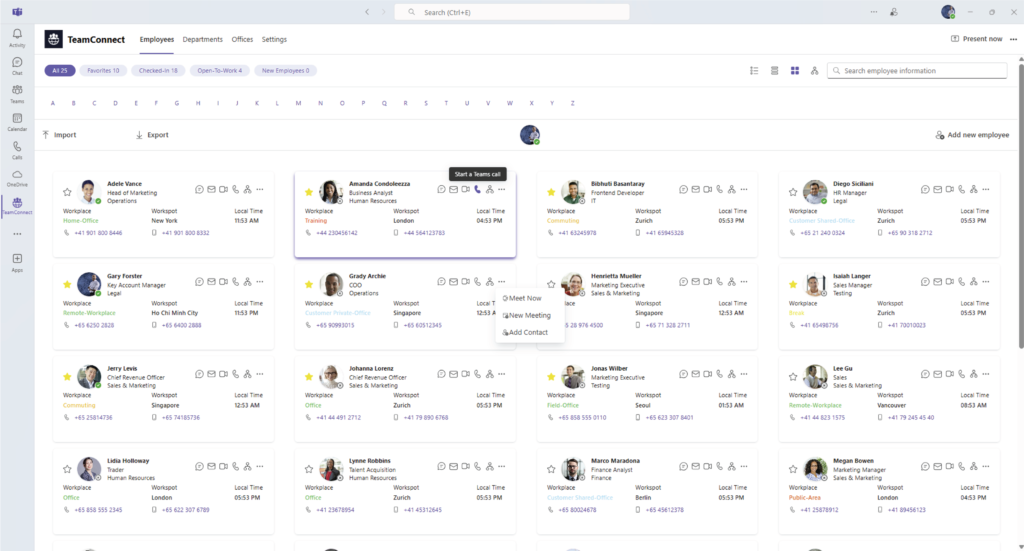The image size is (1024, 551).
Task: Switch to the list view layout icon
Action: tap(754, 71)
